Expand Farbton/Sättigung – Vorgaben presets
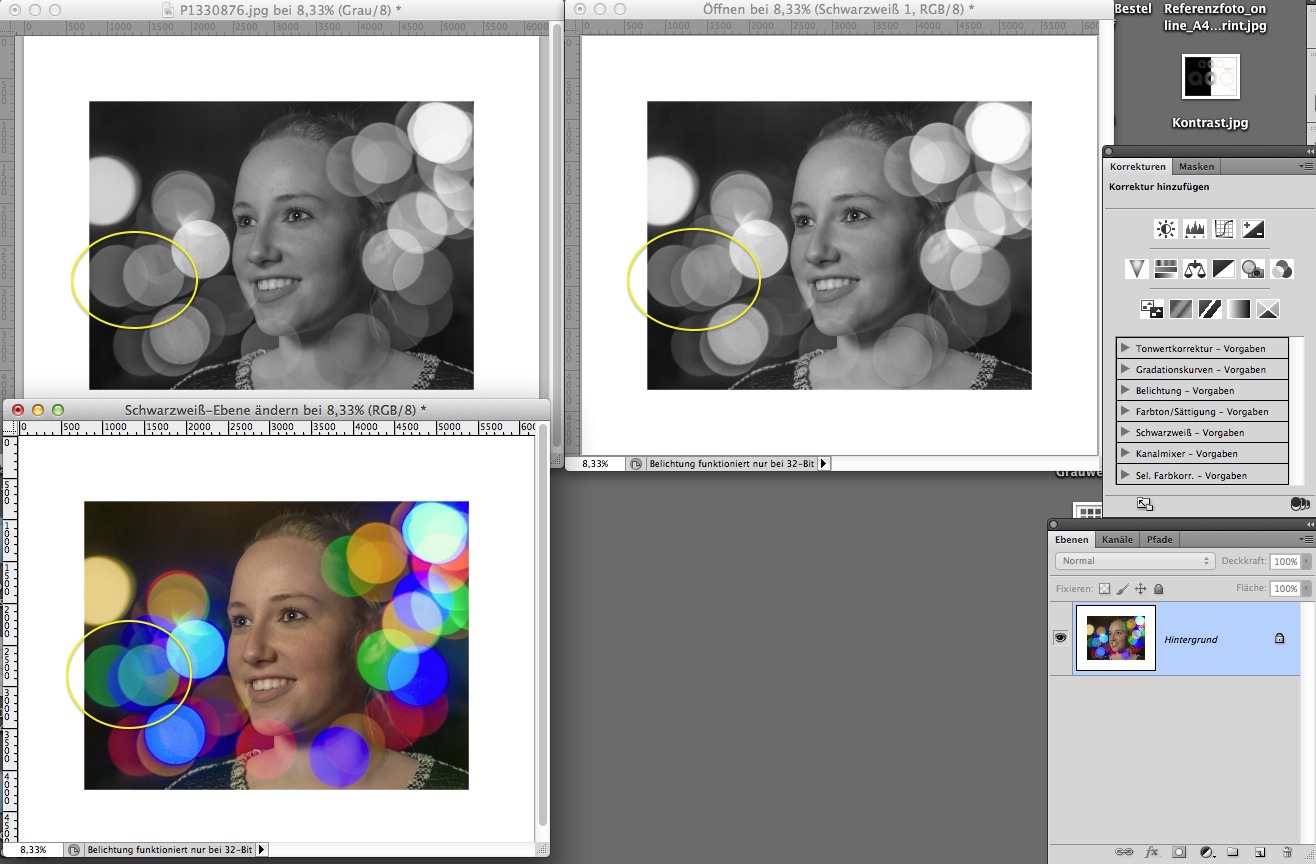The width and height of the screenshot is (1316, 864). point(1125,411)
